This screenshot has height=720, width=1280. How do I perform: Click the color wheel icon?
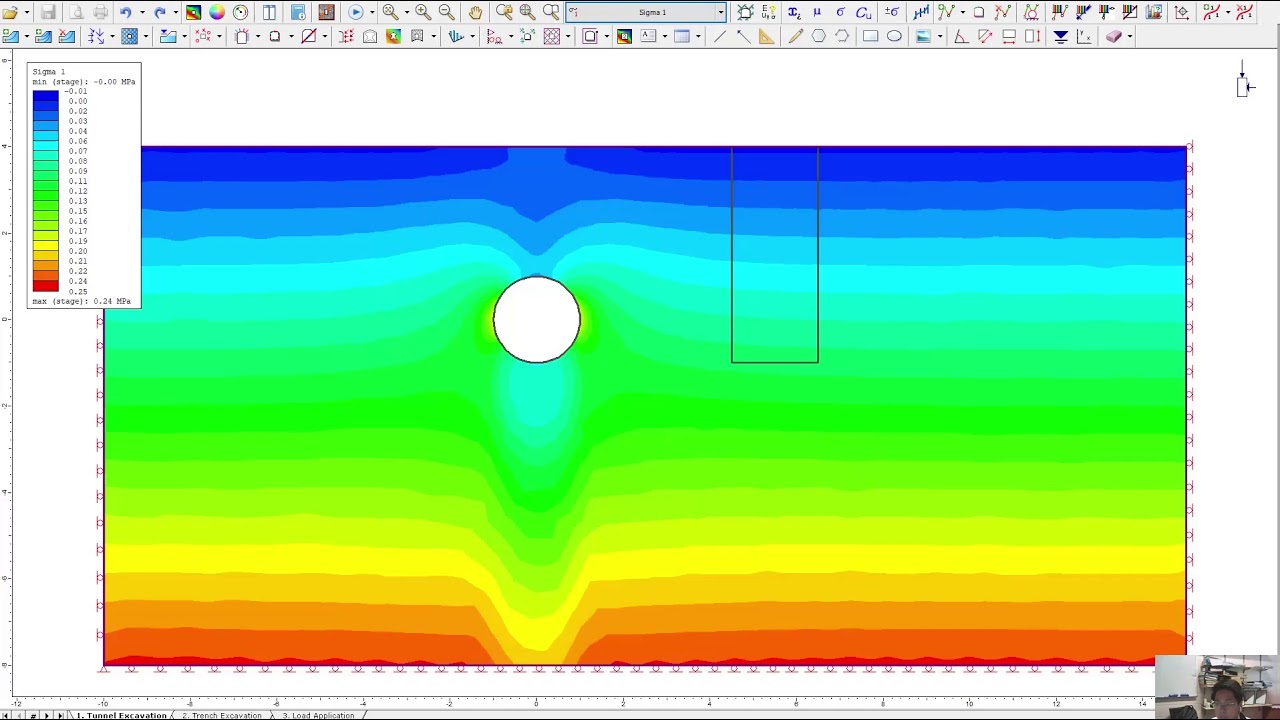217,12
